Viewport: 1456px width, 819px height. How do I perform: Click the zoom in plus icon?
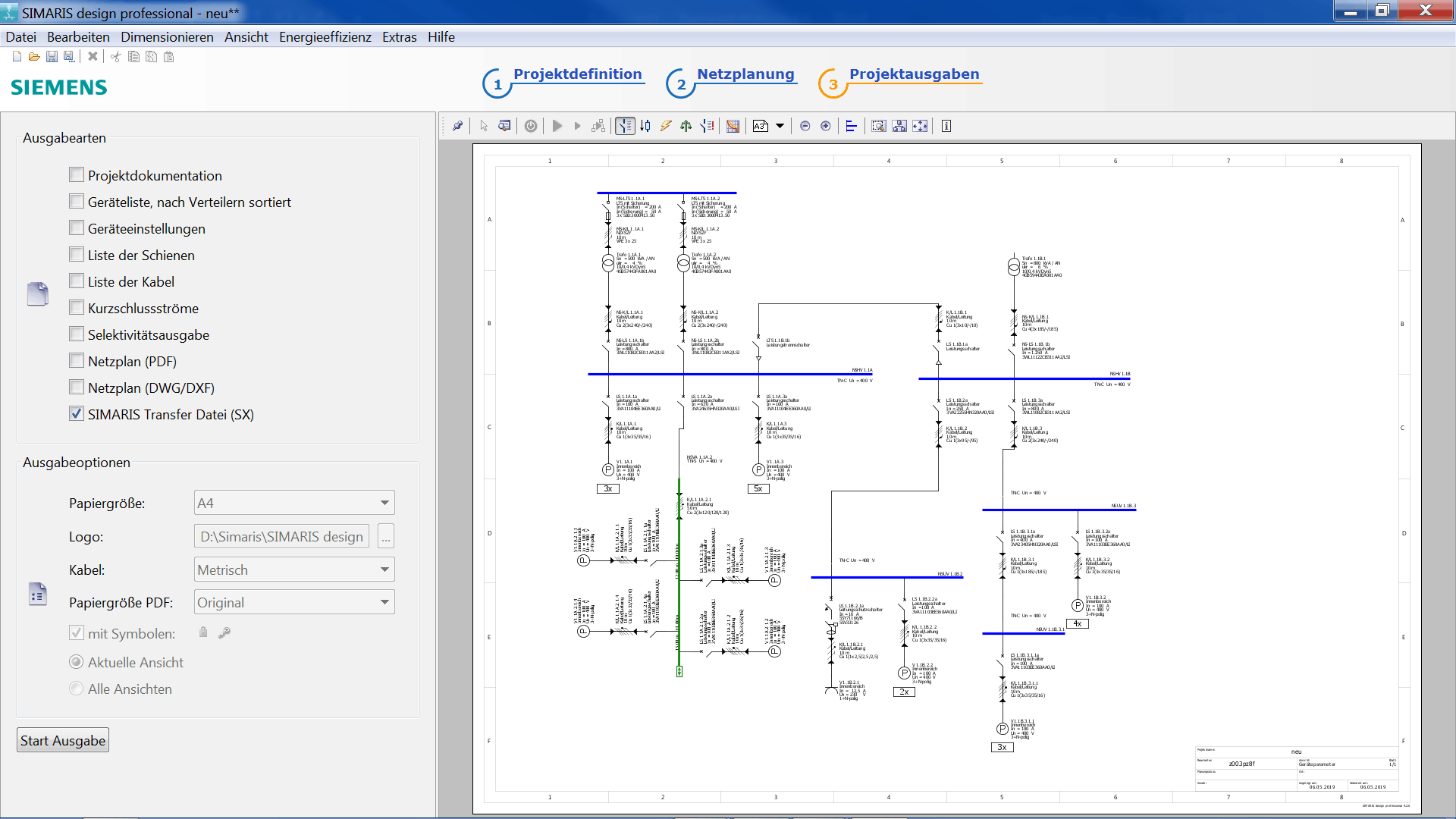[x=826, y=126]
